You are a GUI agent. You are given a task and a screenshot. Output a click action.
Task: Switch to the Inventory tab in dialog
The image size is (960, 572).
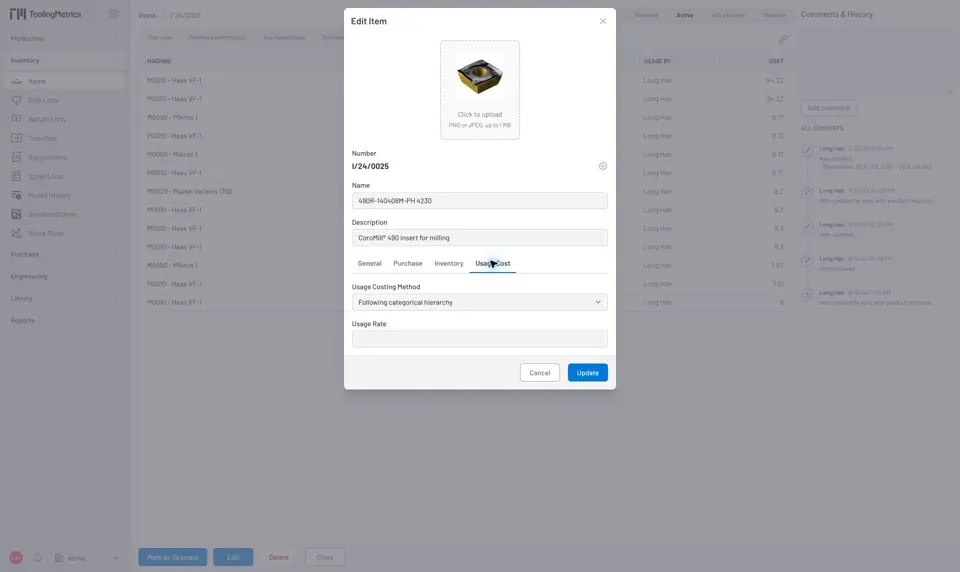point(449,263)
